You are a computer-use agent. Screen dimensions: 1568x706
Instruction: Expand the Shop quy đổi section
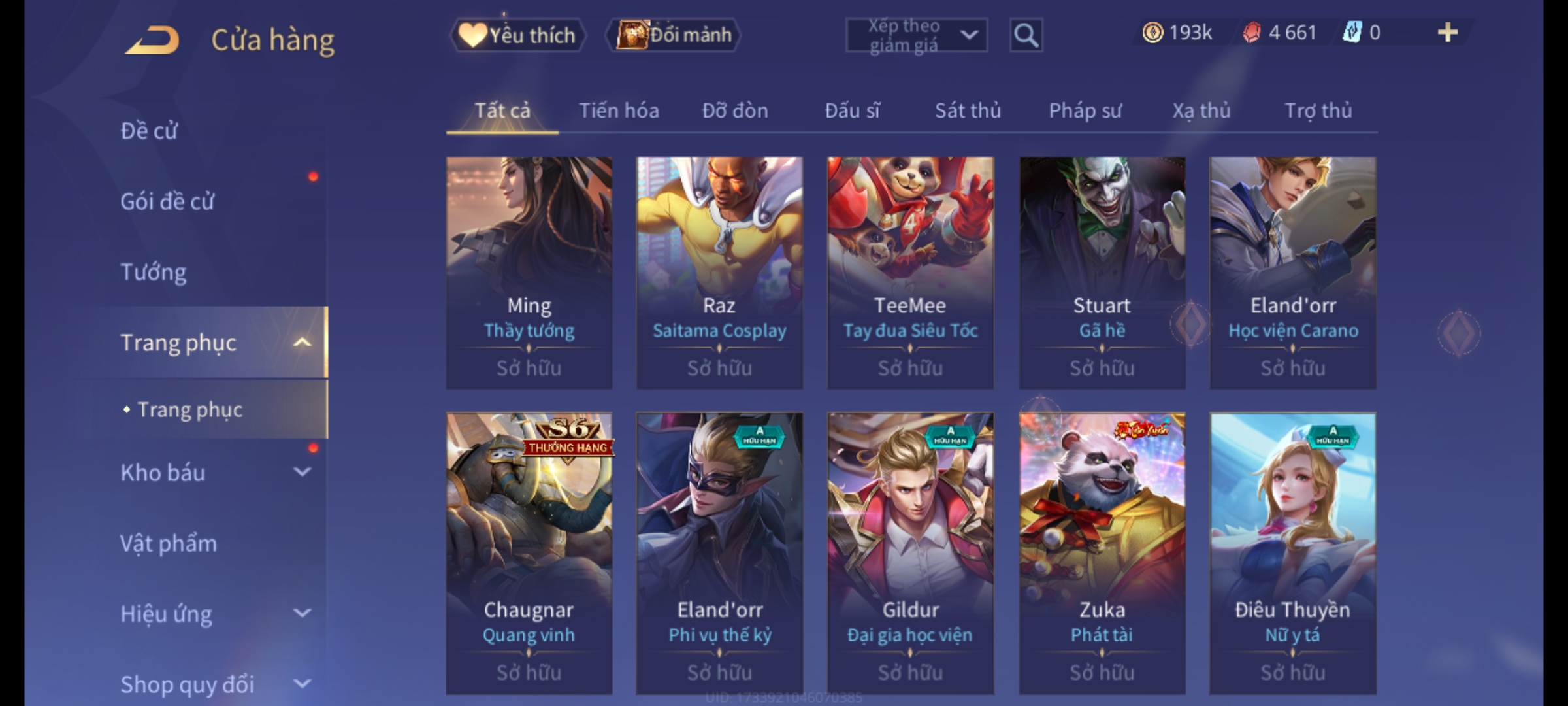tap(302, 684)
